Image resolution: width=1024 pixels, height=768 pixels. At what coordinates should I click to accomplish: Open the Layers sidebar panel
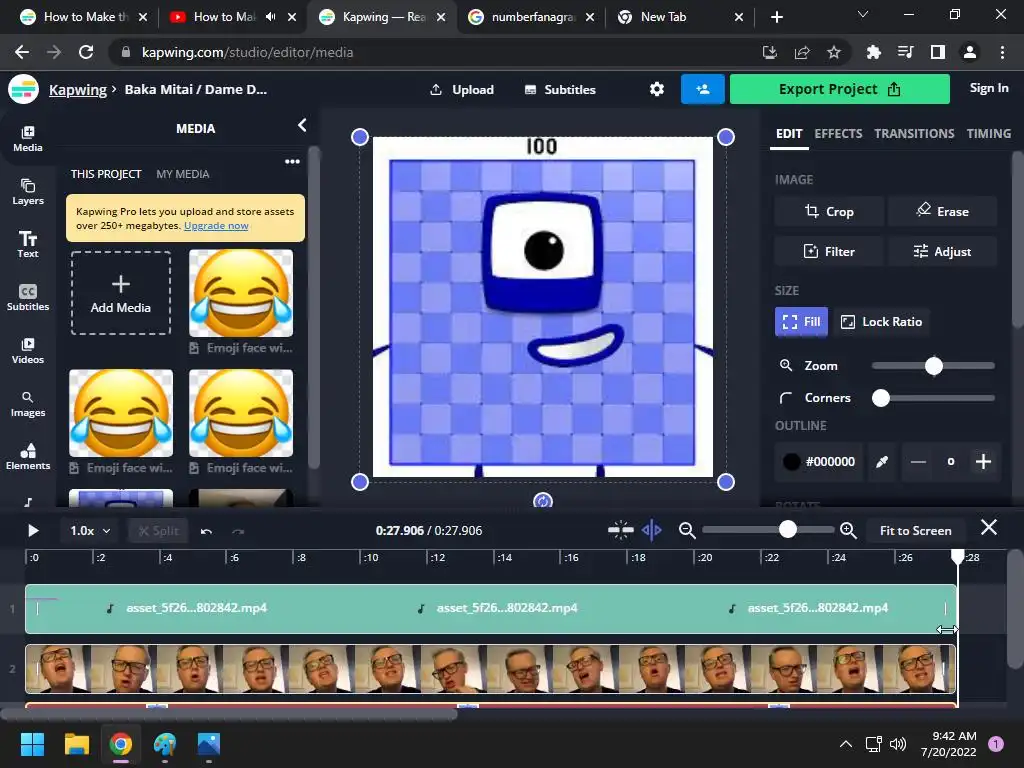[27, 192]
